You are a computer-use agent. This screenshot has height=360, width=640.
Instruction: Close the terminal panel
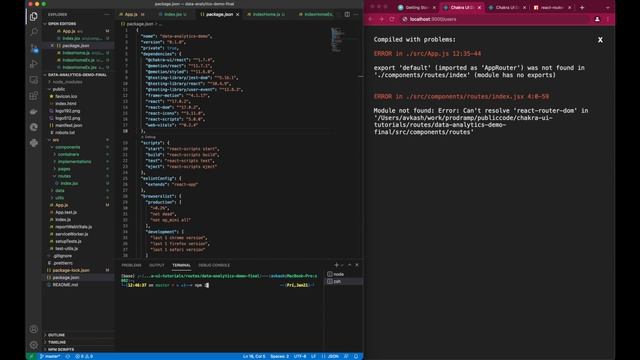pos(357,265)
